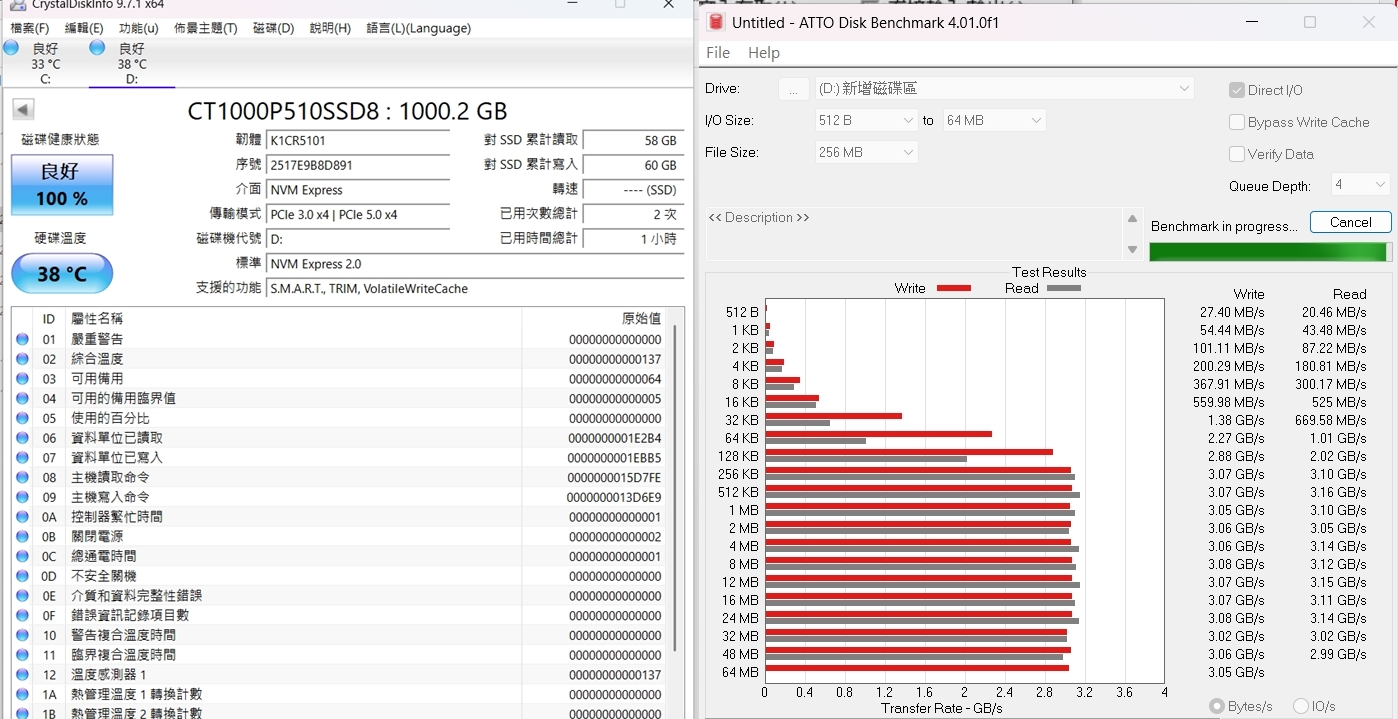Image resolution: width=1398 pixels, height=719 pixels.
Task: Click status orb for attribute 05 使用的百分比
Action: coord(23,418)
